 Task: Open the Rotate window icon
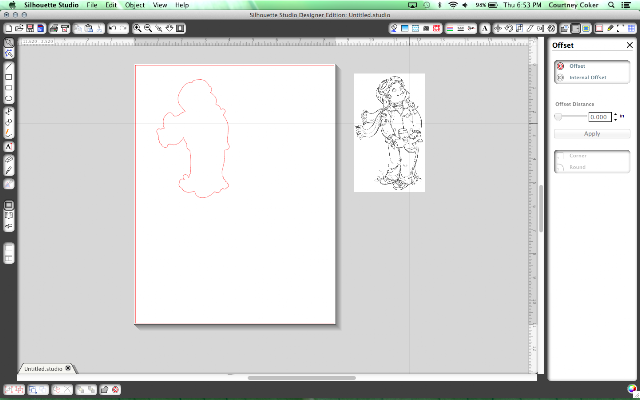(509, 28)
